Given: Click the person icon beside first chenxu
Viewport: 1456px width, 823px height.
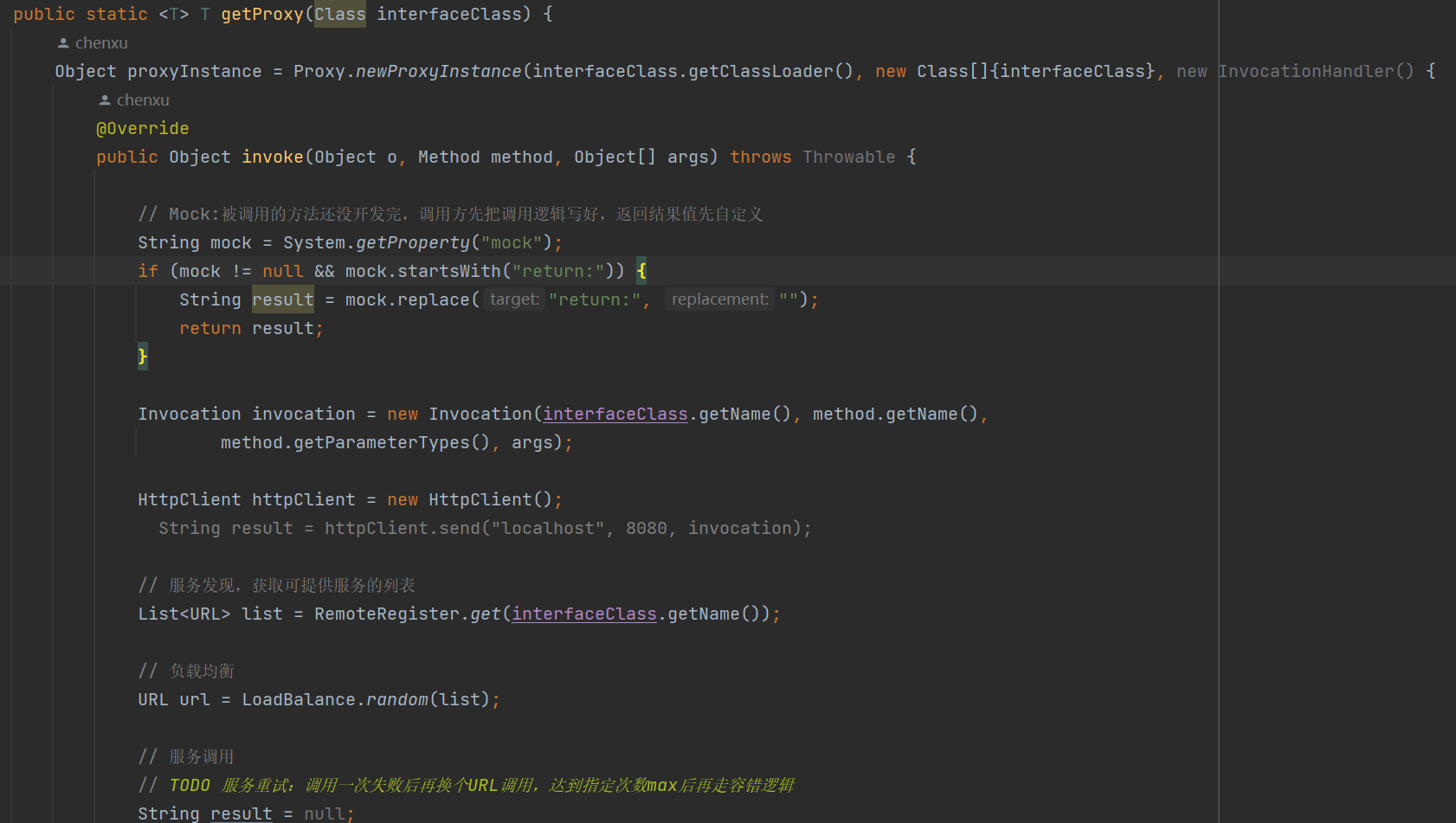Looking at the screenshot, I should (63, 42).
